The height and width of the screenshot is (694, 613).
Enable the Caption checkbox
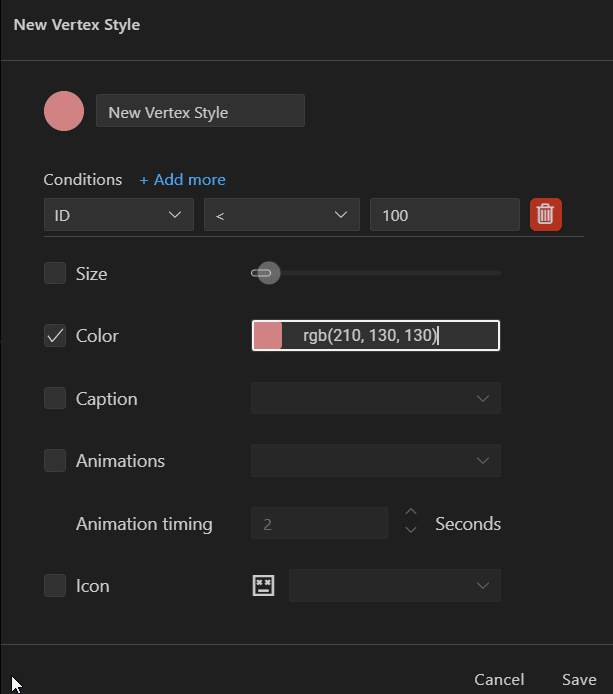[x=55, y=398]
